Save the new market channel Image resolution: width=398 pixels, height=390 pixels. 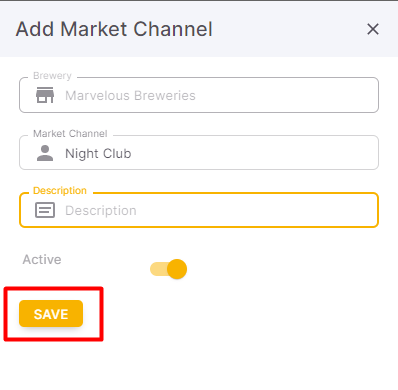click(51, 314)
